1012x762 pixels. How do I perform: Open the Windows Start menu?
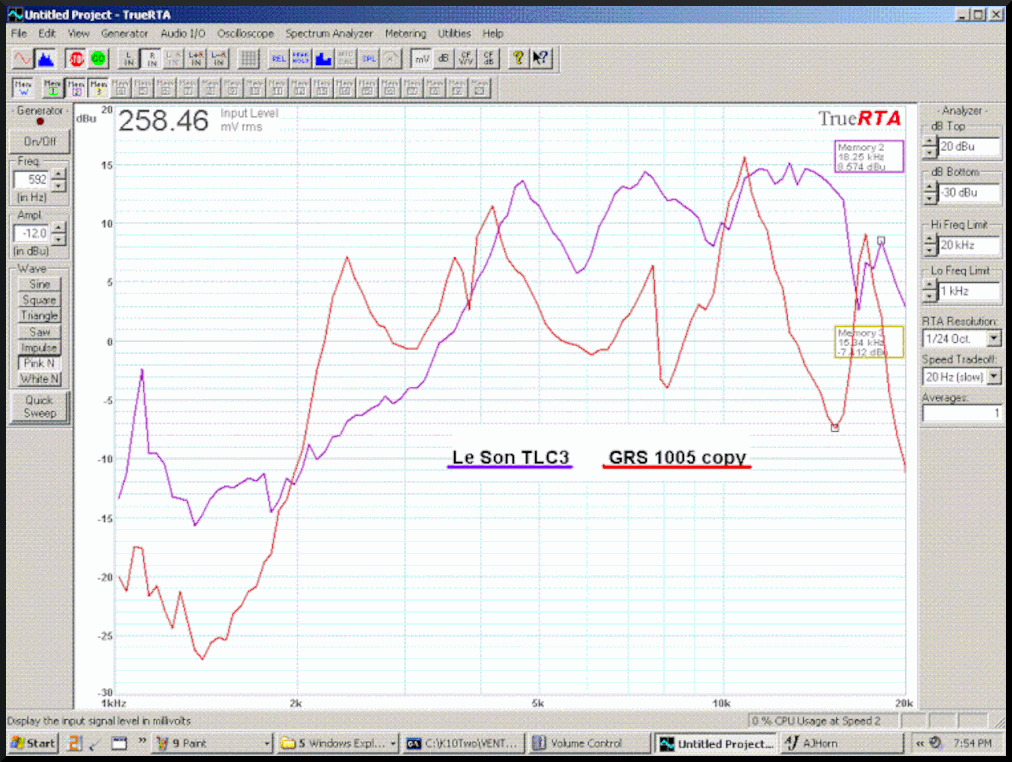33,743
